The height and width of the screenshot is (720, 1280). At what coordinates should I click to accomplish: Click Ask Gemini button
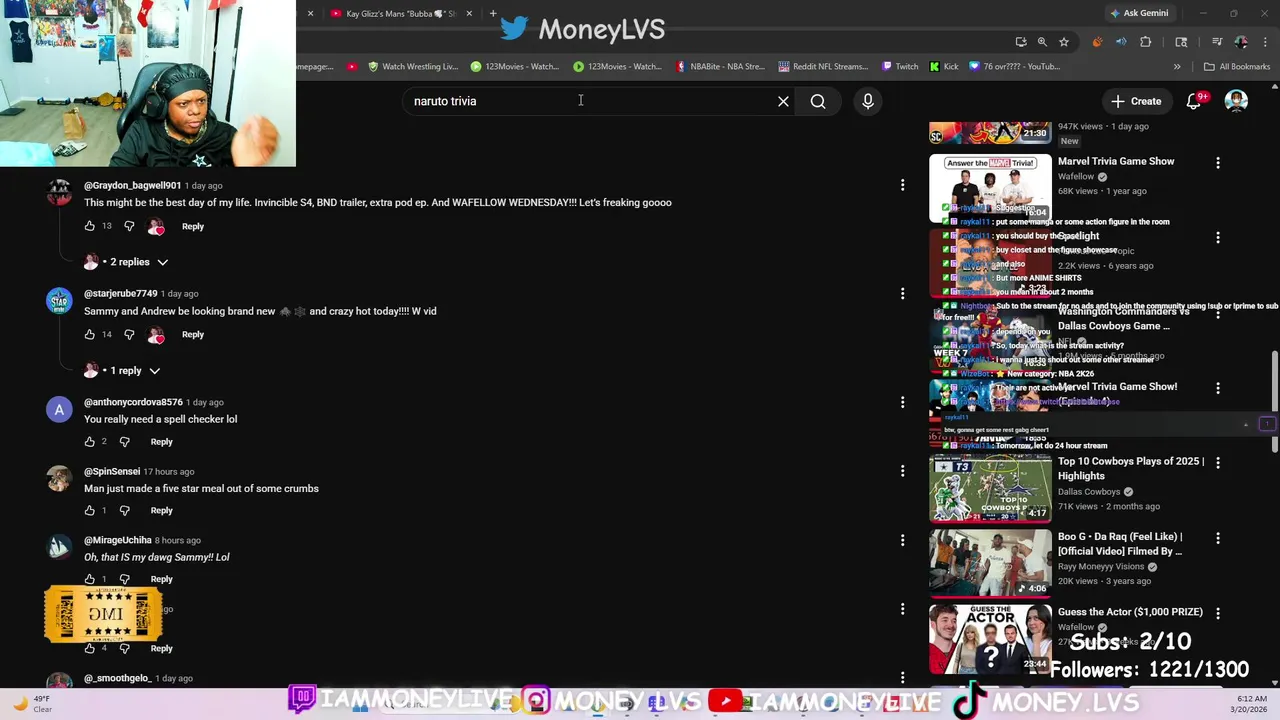pyautogui.click(x=1138, y=13)
